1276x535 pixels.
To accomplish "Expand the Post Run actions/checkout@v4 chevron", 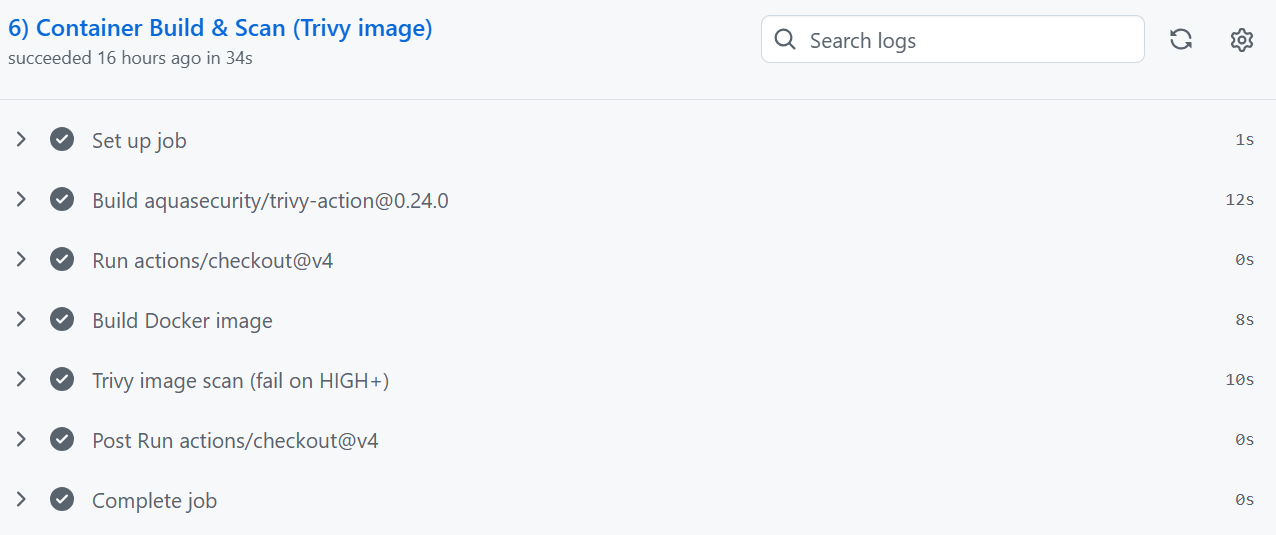I will pyautogui.click(x=21, y=440).
